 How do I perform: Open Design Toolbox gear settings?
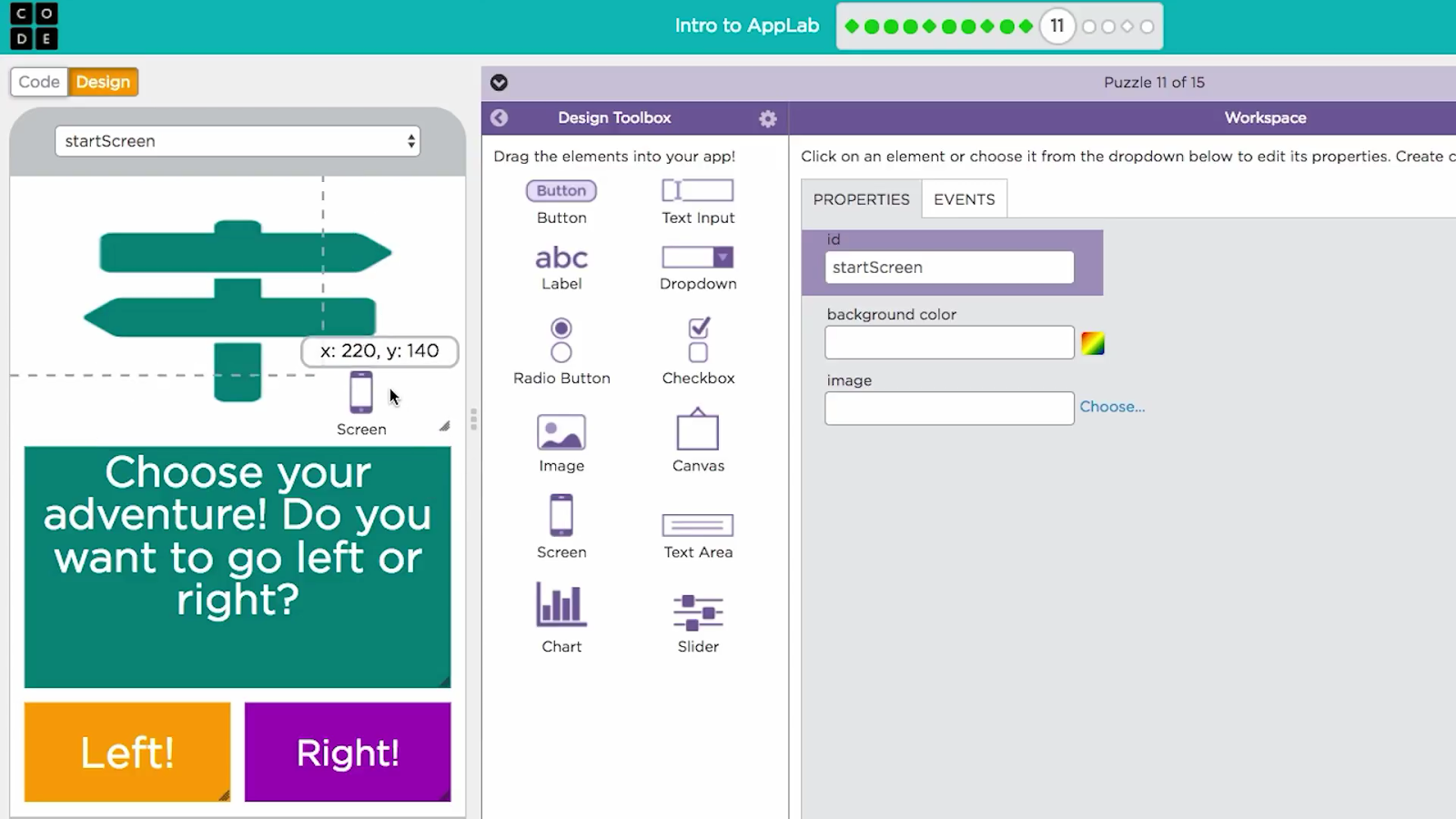(768, 118)
